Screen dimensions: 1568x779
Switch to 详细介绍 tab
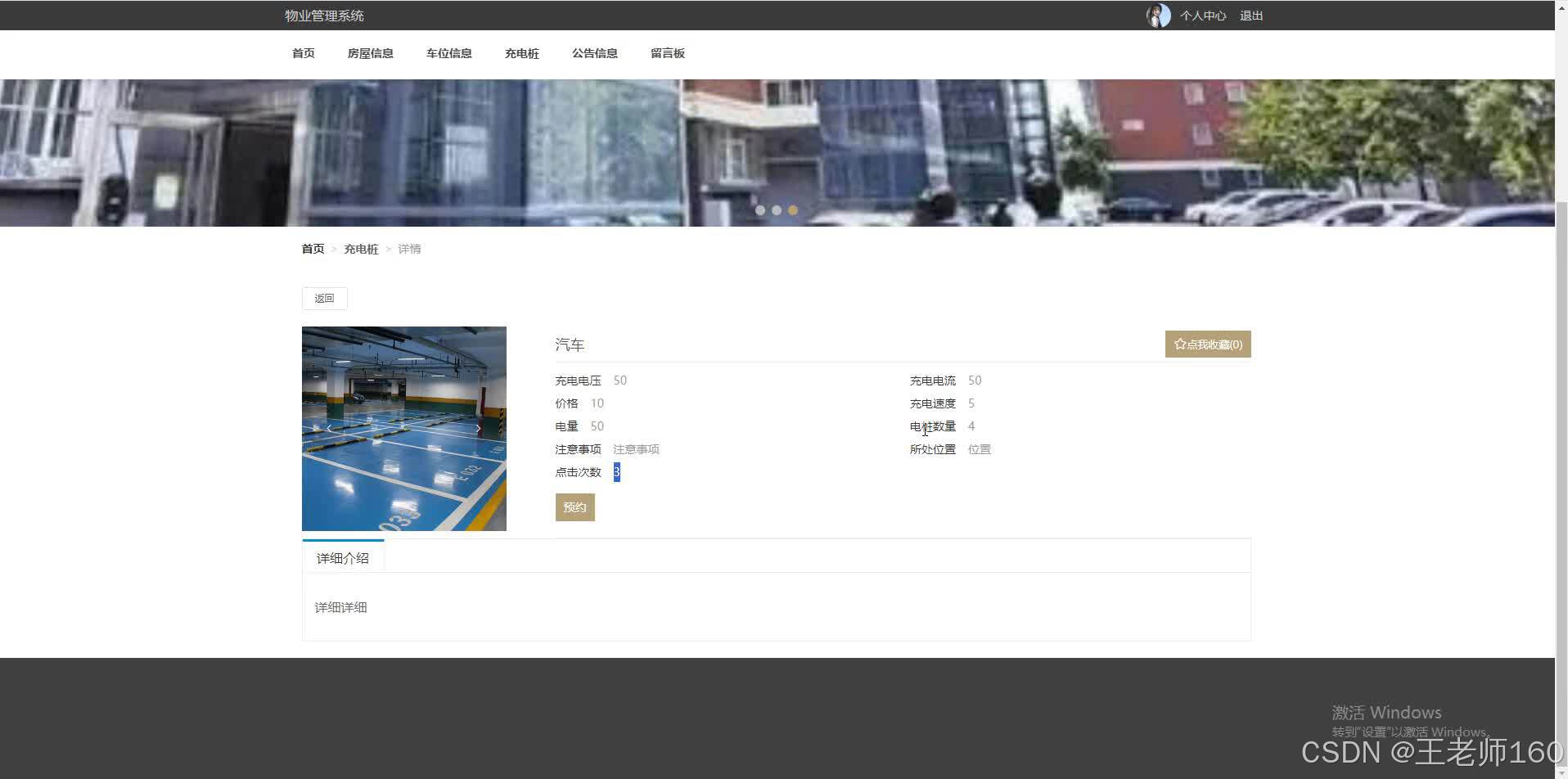343,558
